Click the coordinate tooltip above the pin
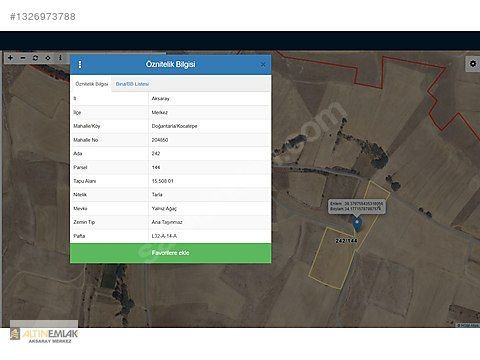 (x=356, y=206)
